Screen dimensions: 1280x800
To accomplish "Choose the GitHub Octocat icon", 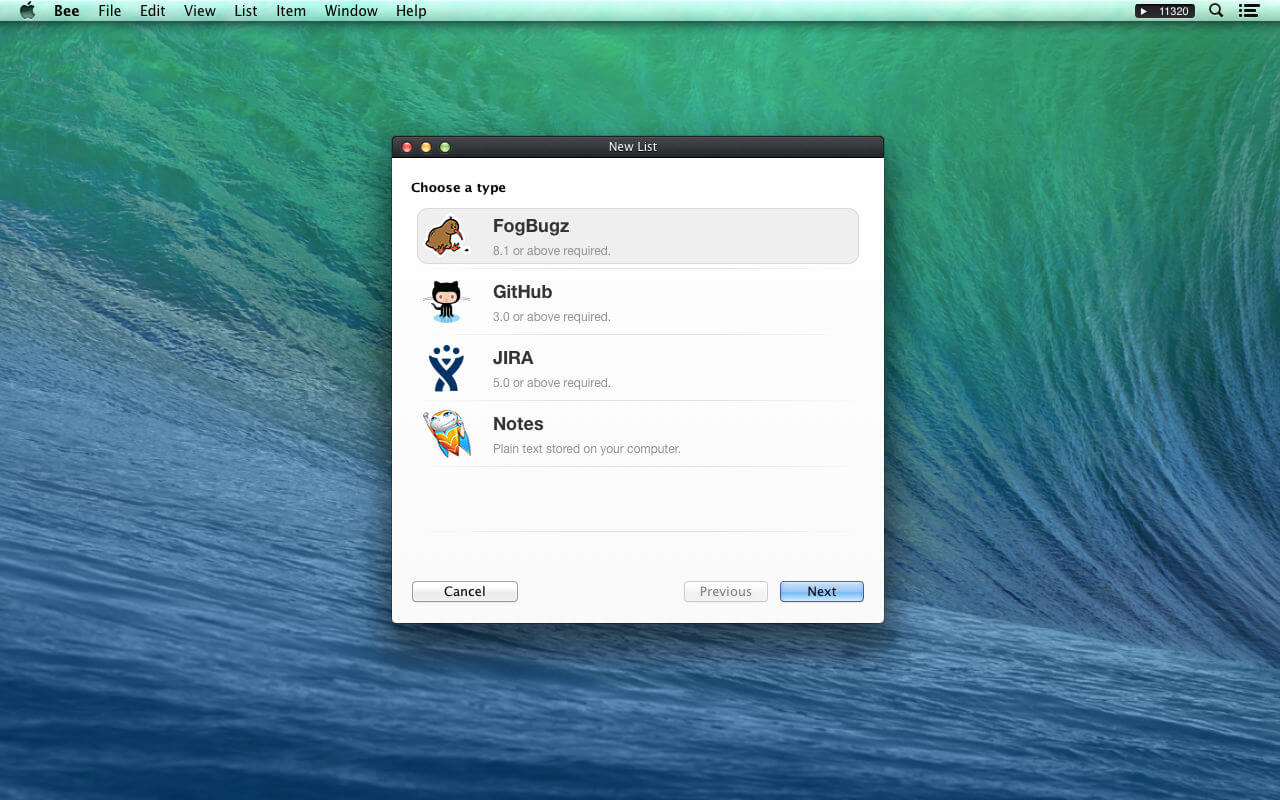I will click(x=446, y=301).
